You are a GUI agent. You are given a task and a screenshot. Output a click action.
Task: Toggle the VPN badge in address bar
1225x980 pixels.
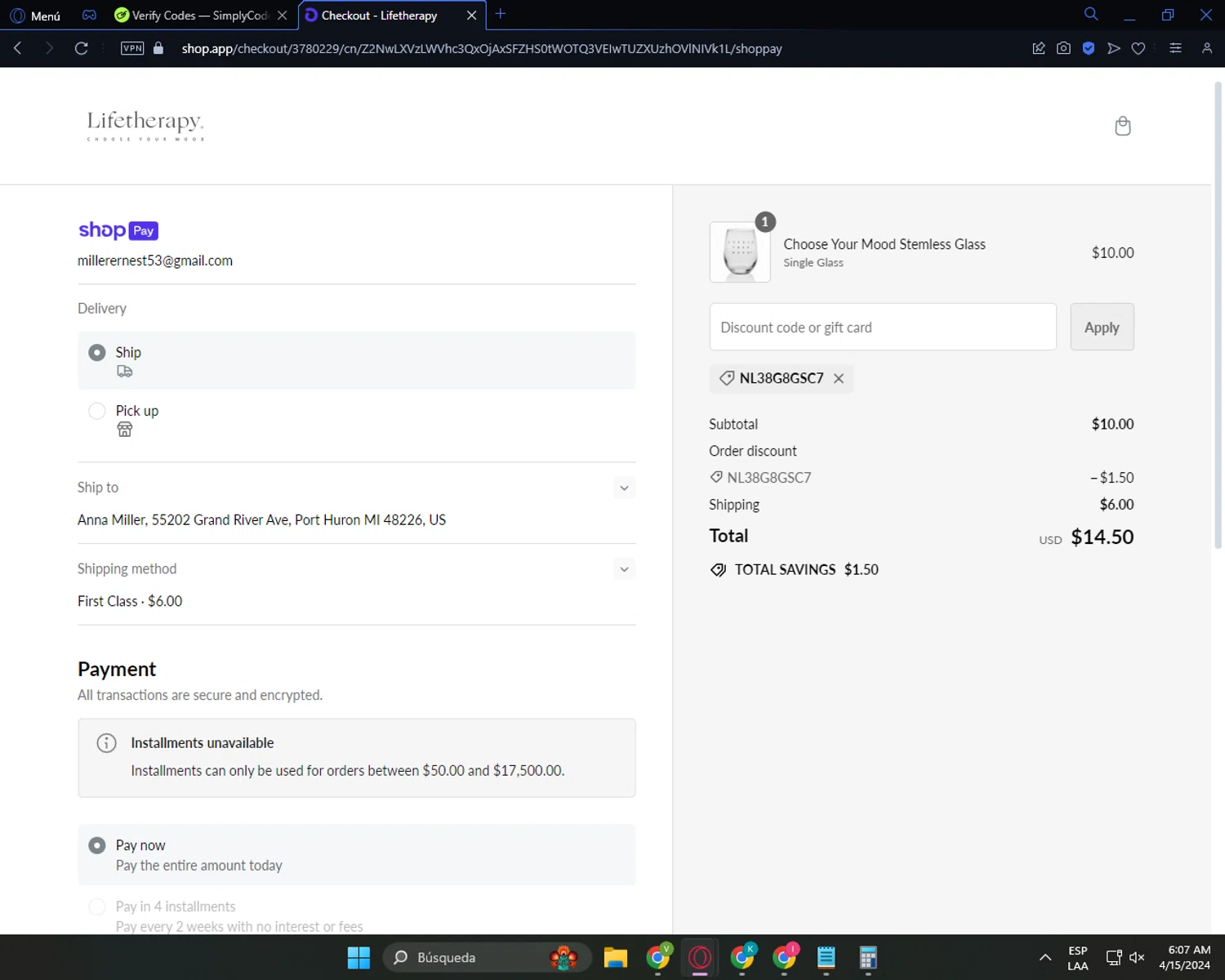pos(132,48)
